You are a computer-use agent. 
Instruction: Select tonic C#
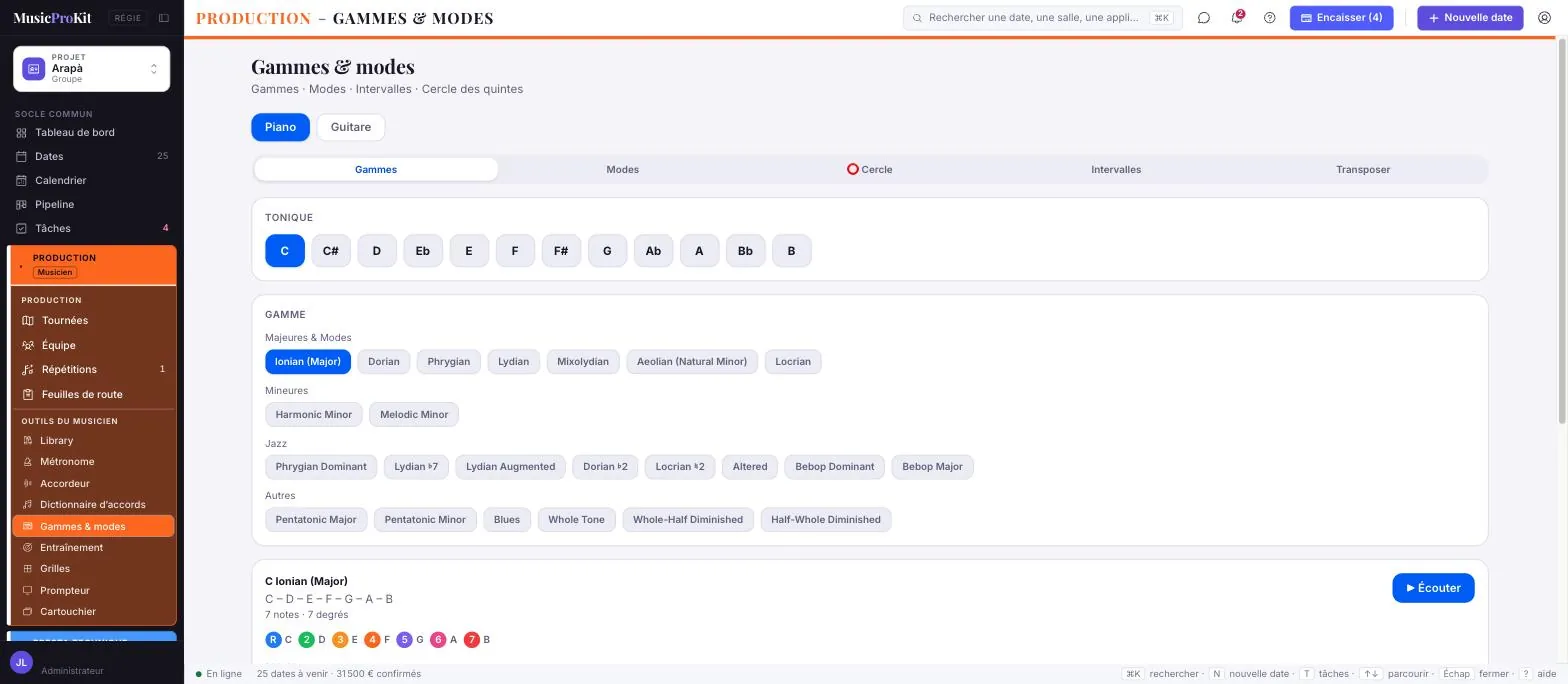[331, 251]
